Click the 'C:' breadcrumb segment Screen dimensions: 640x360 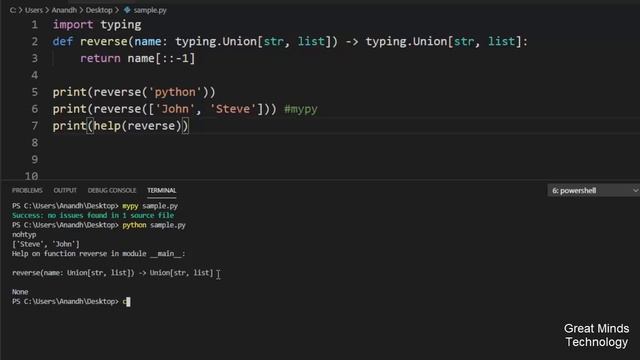pos(13,10)
